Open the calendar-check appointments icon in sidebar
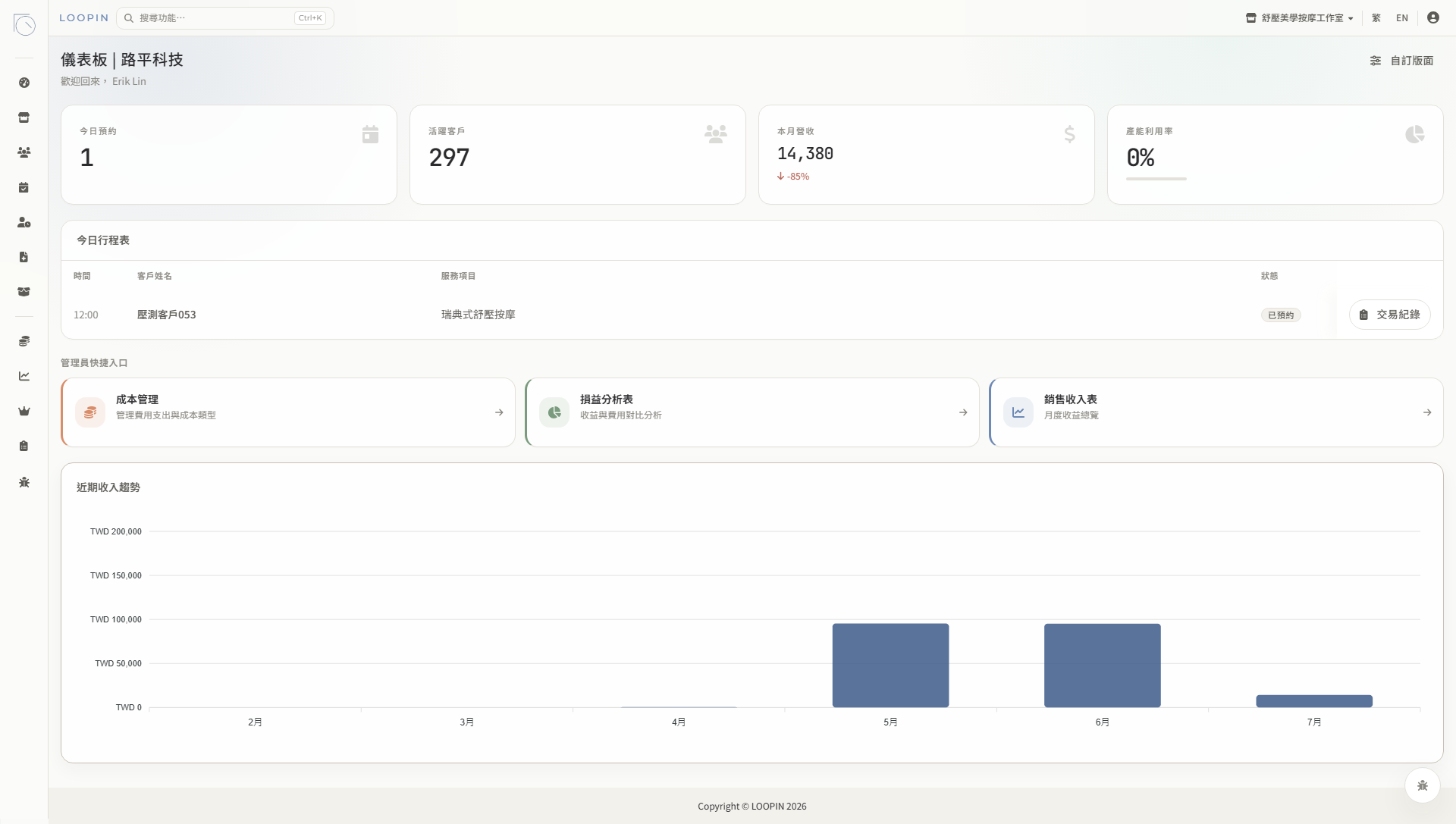 pos(24,187)
